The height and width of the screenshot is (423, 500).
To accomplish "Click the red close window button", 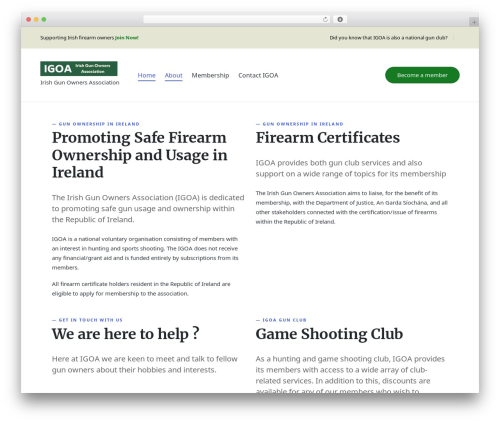I will point(29,20).
